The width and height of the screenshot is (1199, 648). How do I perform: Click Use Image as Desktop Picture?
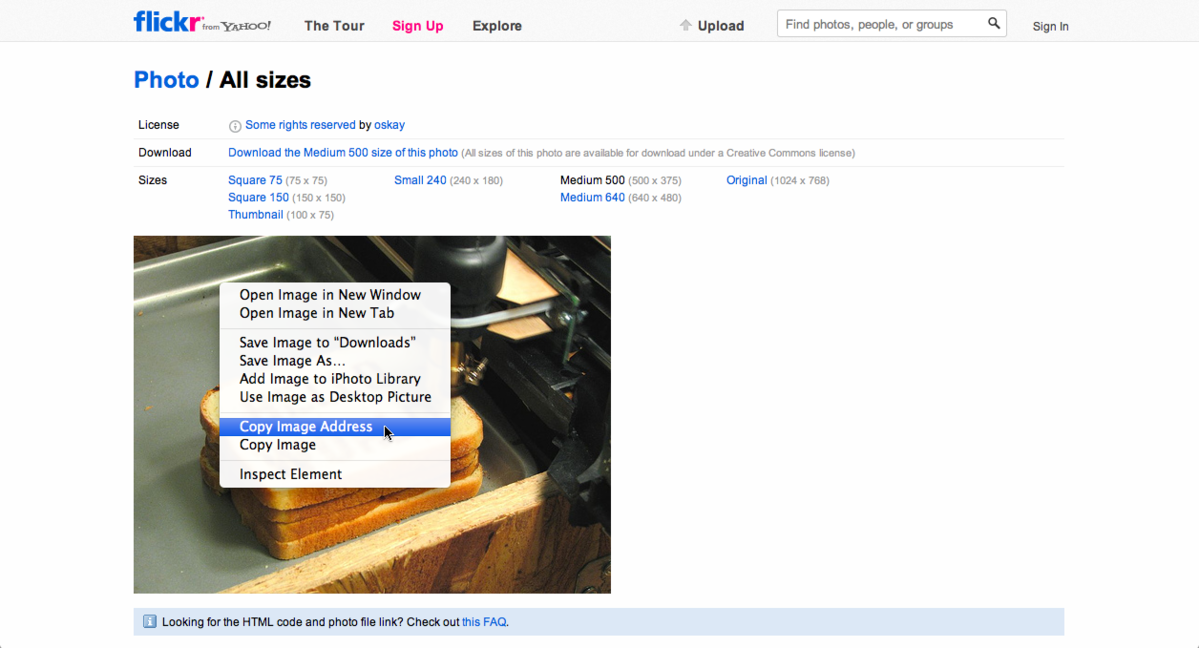(335, 397)
